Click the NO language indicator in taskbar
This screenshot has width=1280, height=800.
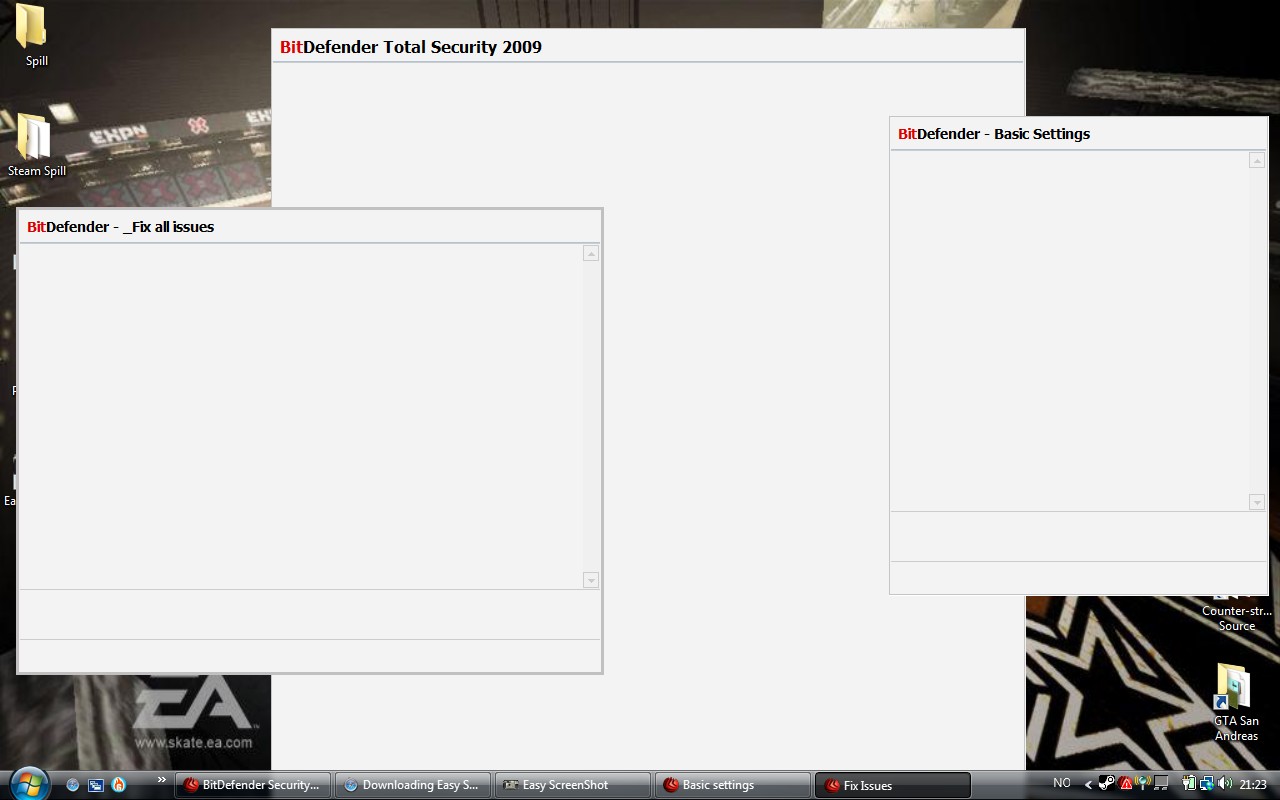coord(1062,783)
